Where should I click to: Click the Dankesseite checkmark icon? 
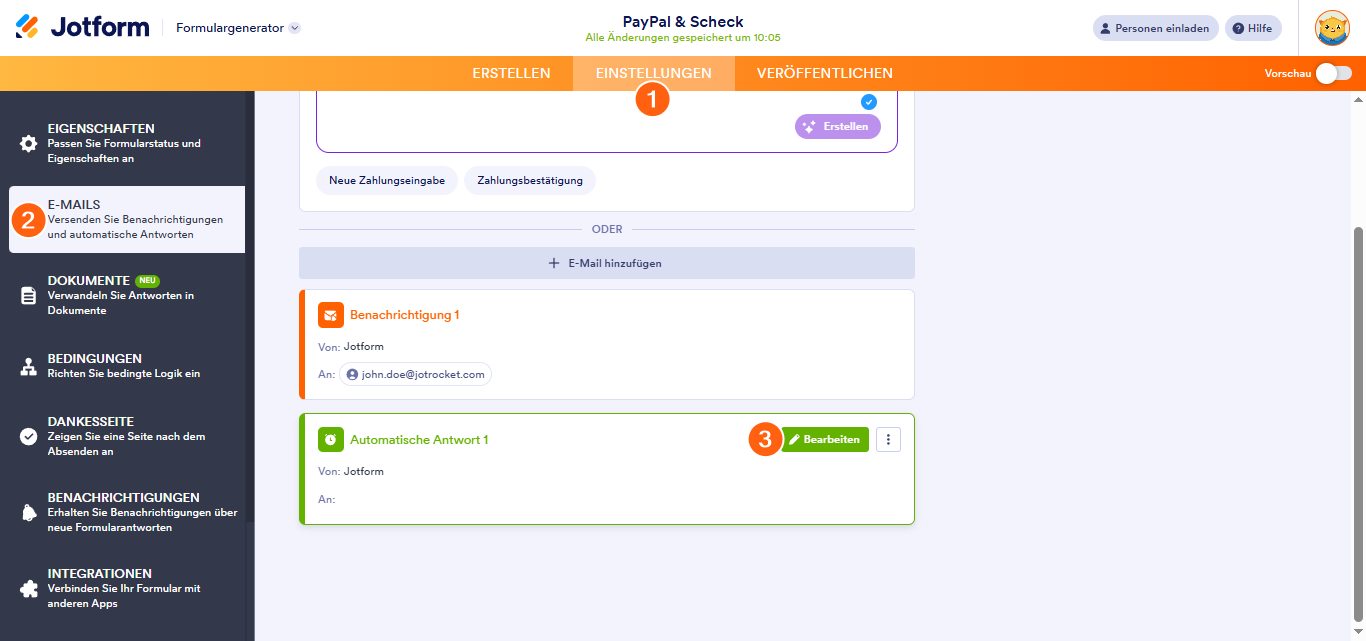tap(29, 436)
